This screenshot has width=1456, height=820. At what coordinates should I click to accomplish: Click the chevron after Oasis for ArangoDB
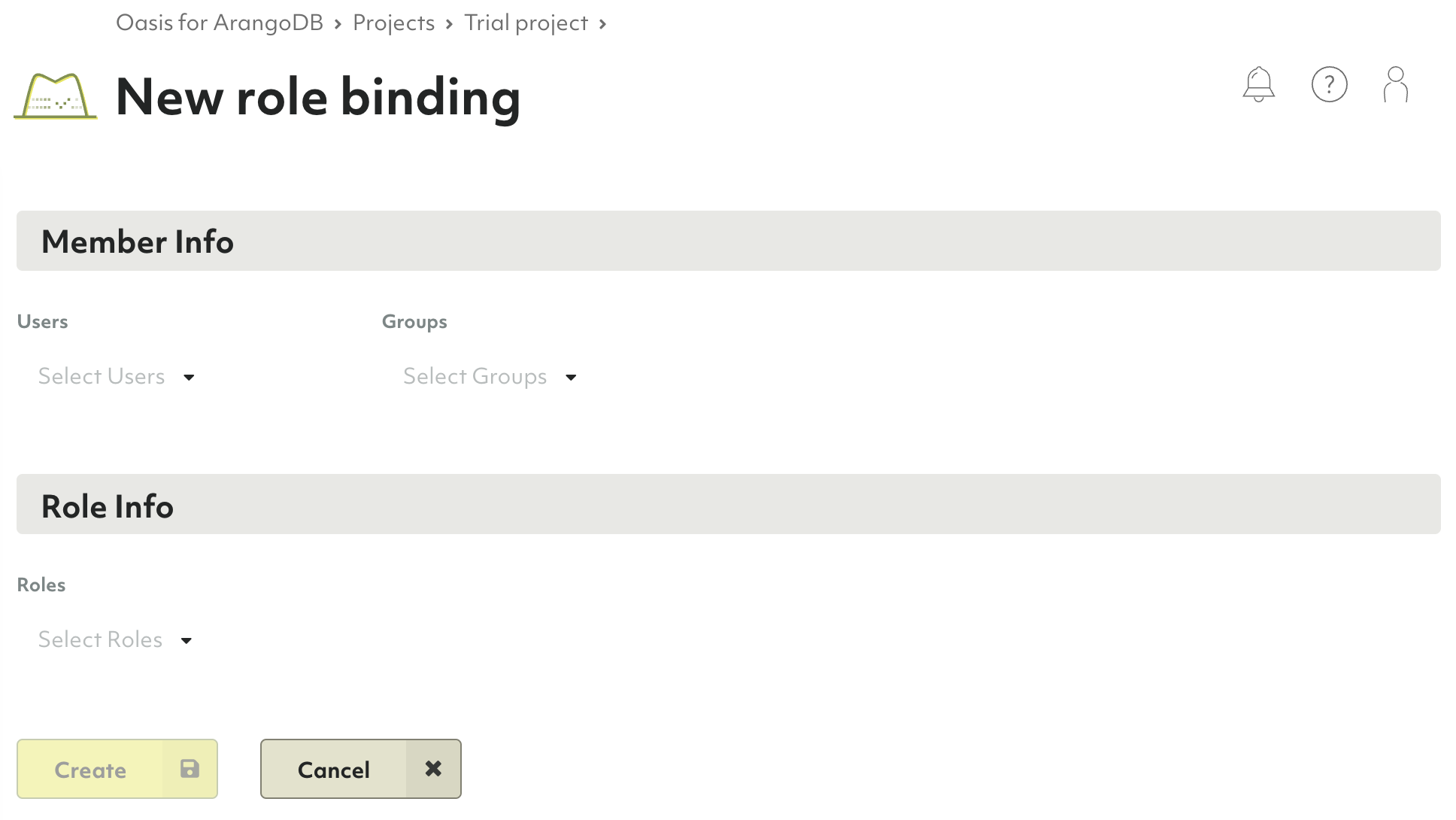338,24
